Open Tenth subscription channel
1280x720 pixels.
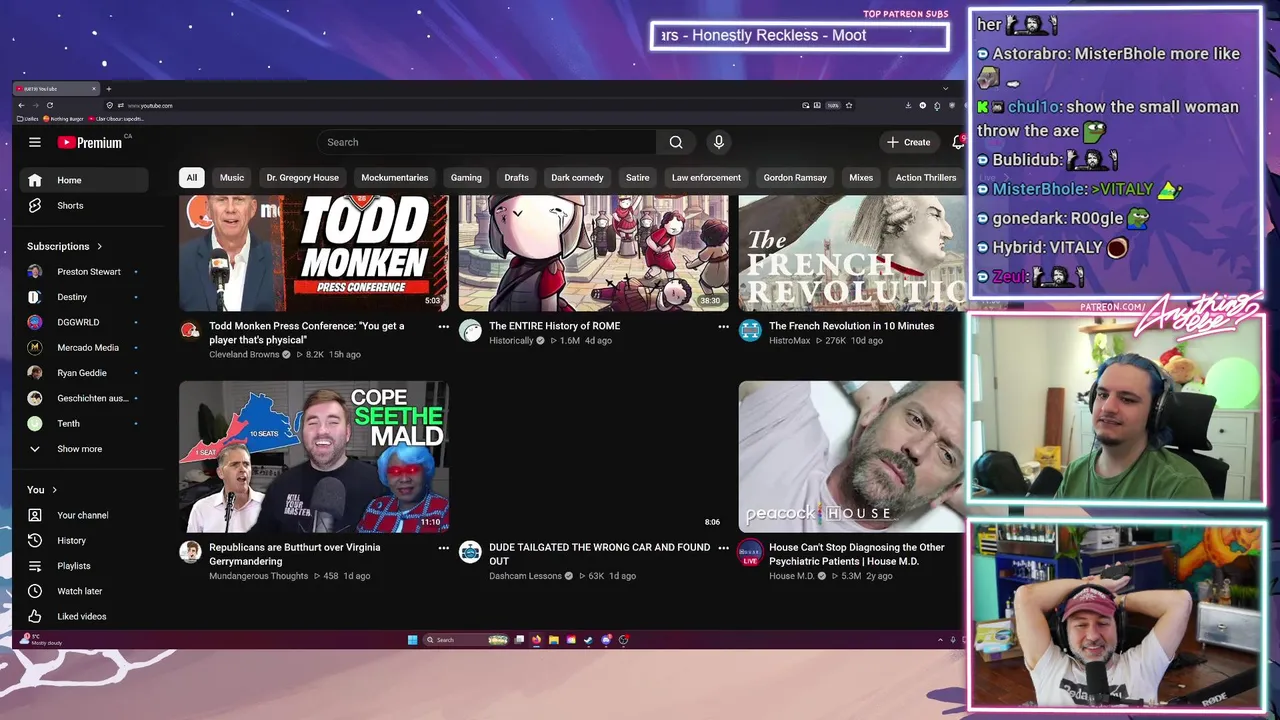pos(84,424)
